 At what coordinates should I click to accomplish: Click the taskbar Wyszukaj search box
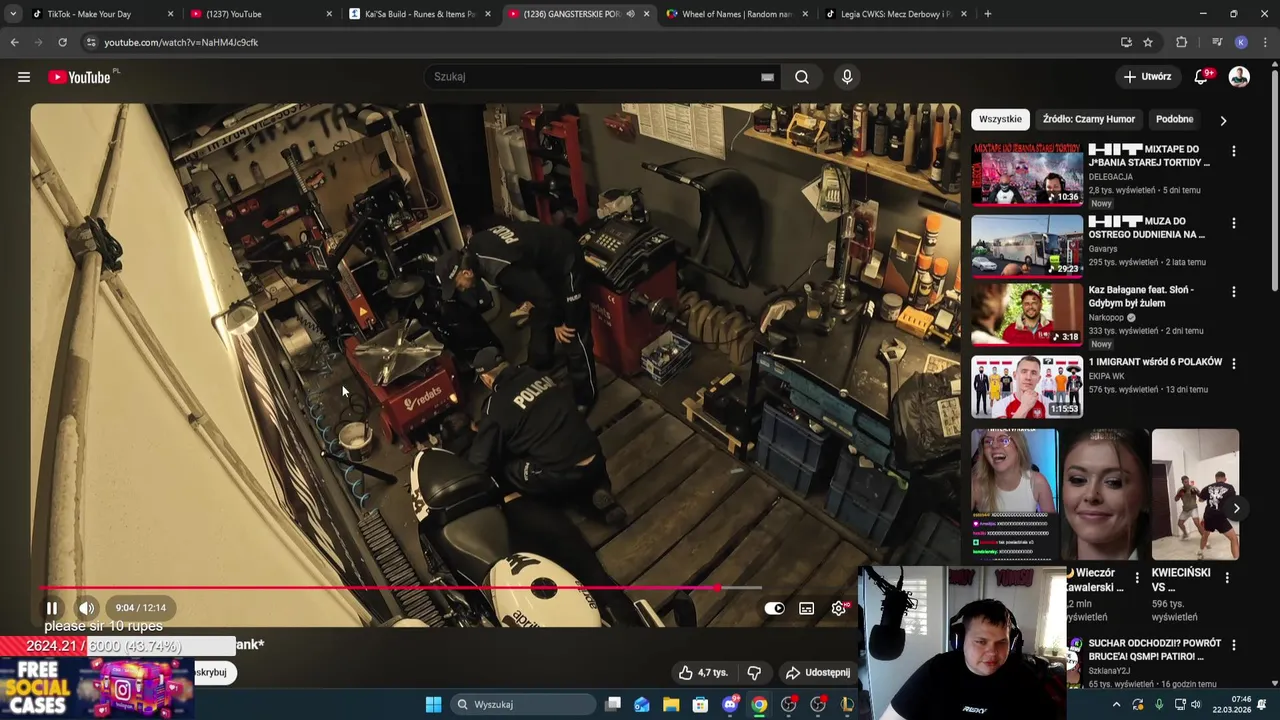tap(523, 704)
